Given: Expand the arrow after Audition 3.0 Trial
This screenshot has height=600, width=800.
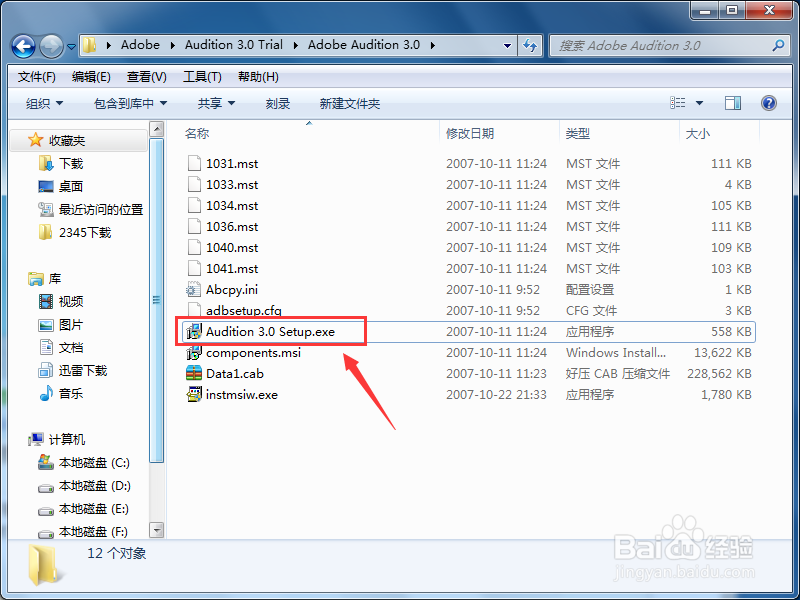Looking at the screenshot, I should click(x=295, y=45).
